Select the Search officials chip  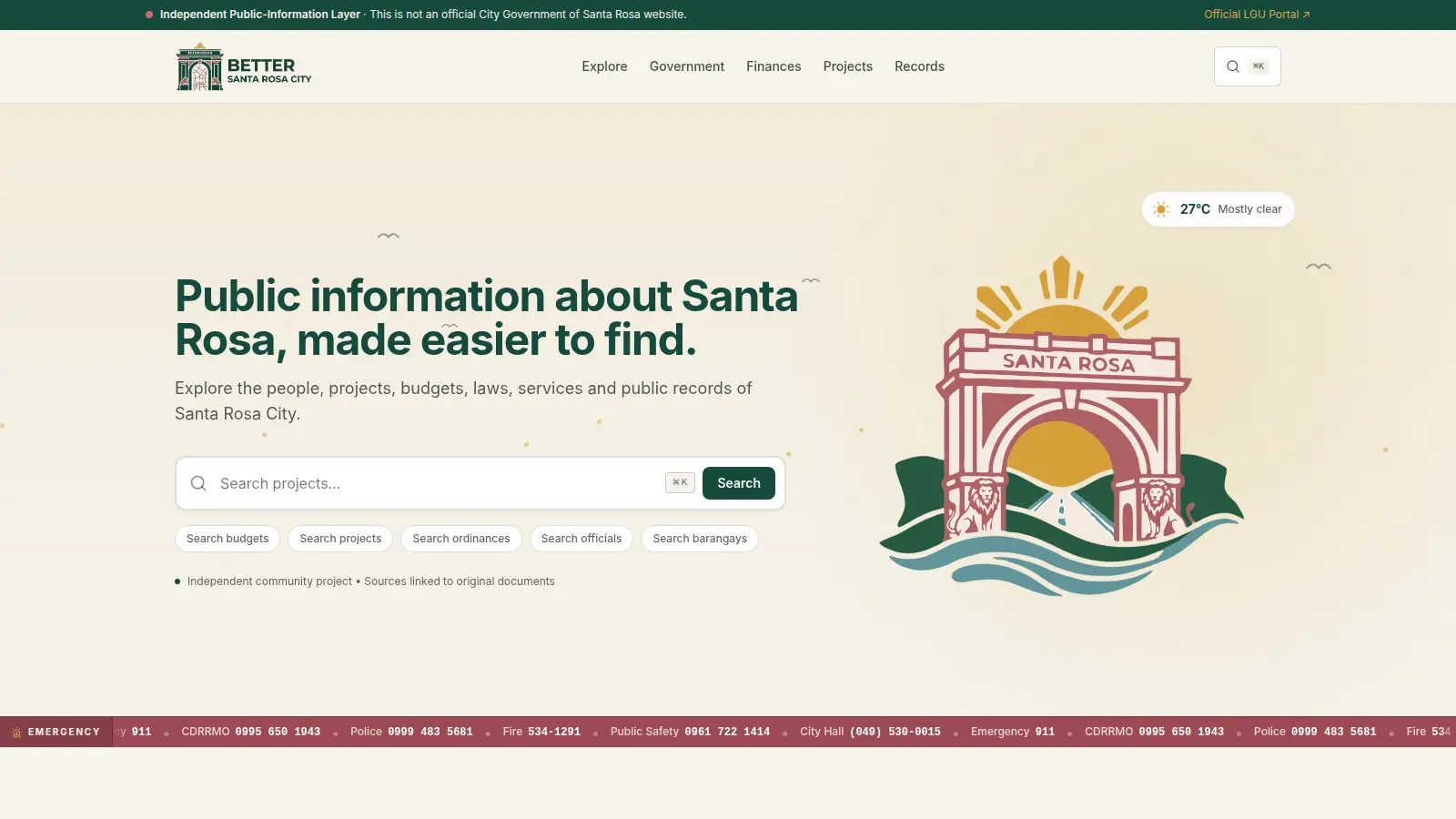[x=581, y=539]
